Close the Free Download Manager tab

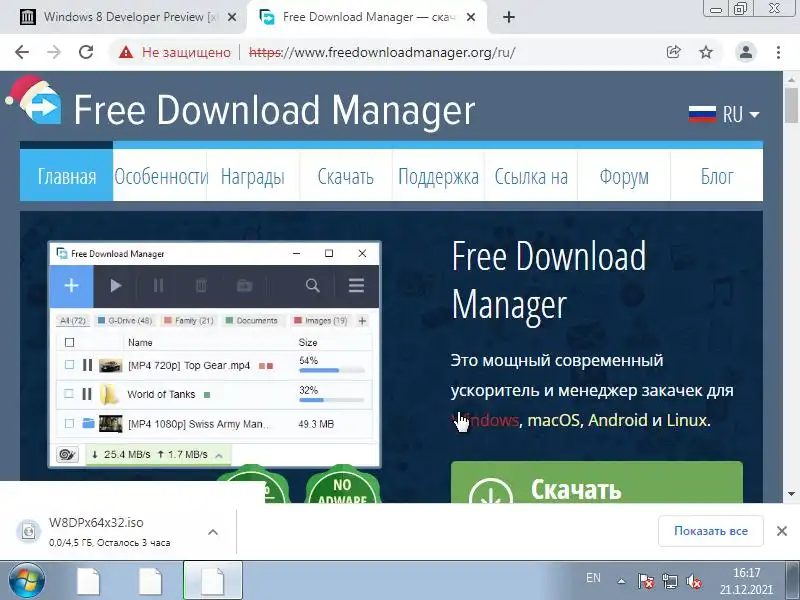(x=471, y=17)
